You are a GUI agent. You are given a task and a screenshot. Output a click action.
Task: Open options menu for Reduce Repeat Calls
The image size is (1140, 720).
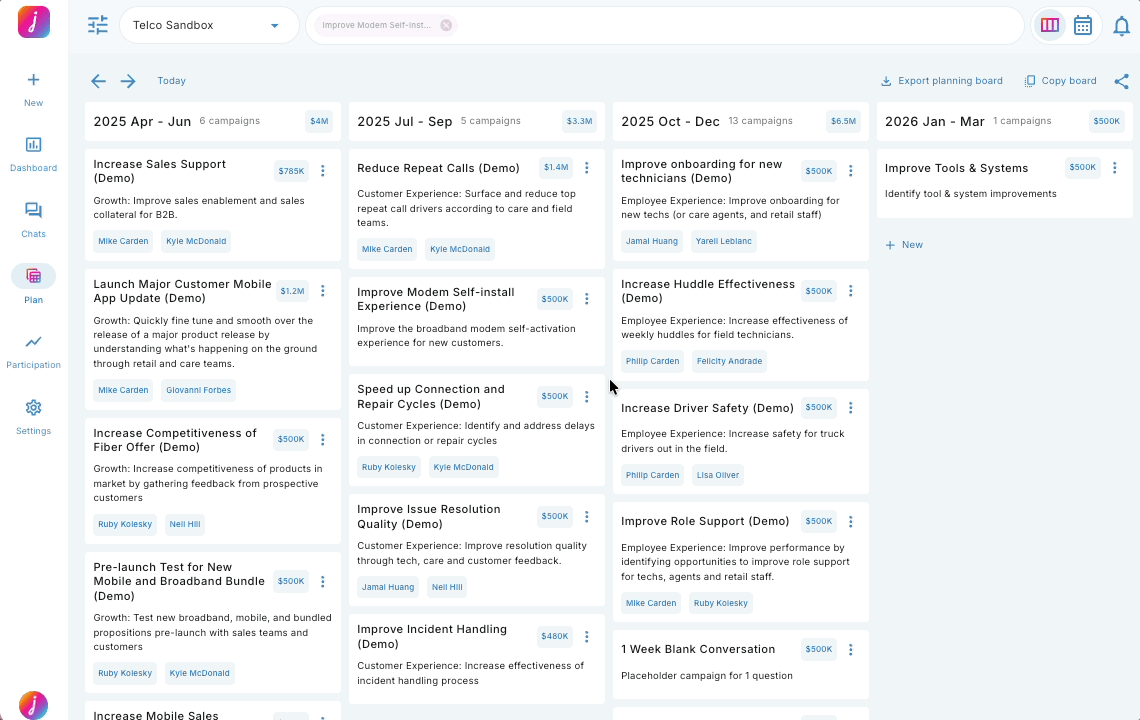click(x=587, y=168)
